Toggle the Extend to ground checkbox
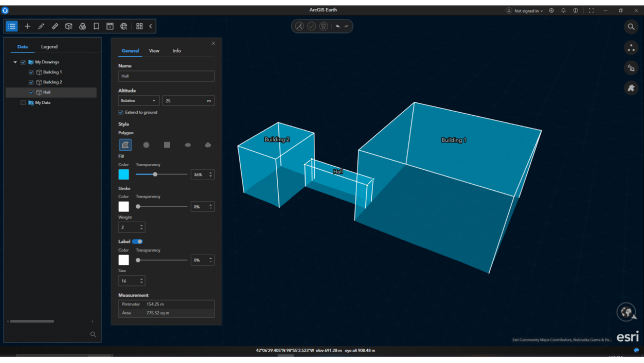This screenshot has height=363, width=644. tap(121, 113)
